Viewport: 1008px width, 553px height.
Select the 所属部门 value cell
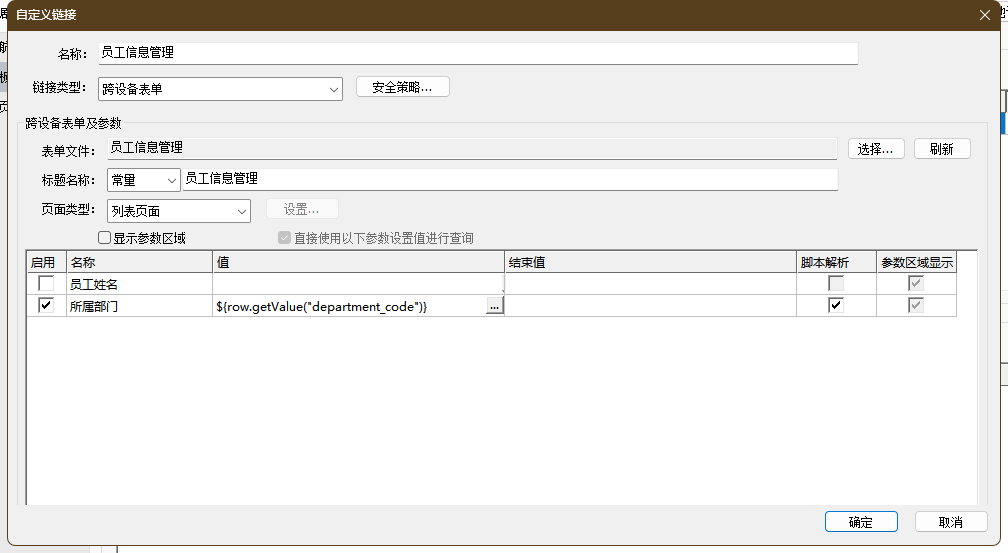click(x=348, y=307)
